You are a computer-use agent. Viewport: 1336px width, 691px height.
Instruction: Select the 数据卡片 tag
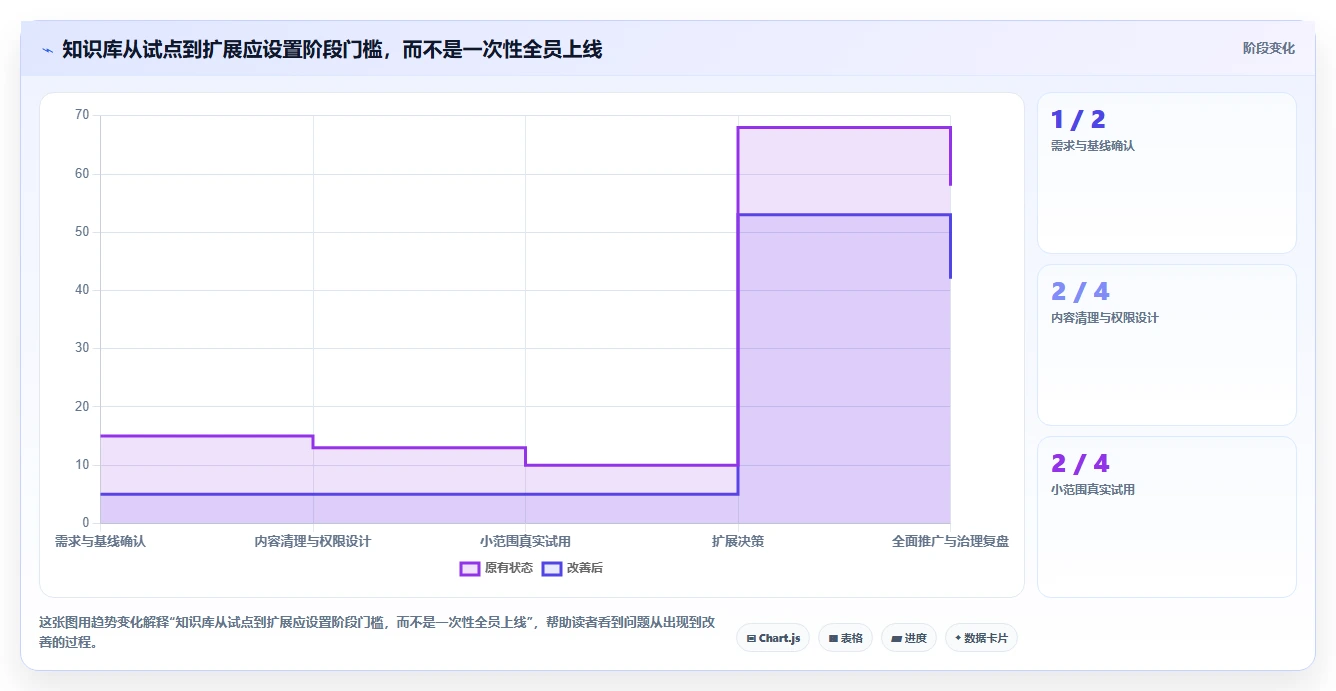point(981,638)
